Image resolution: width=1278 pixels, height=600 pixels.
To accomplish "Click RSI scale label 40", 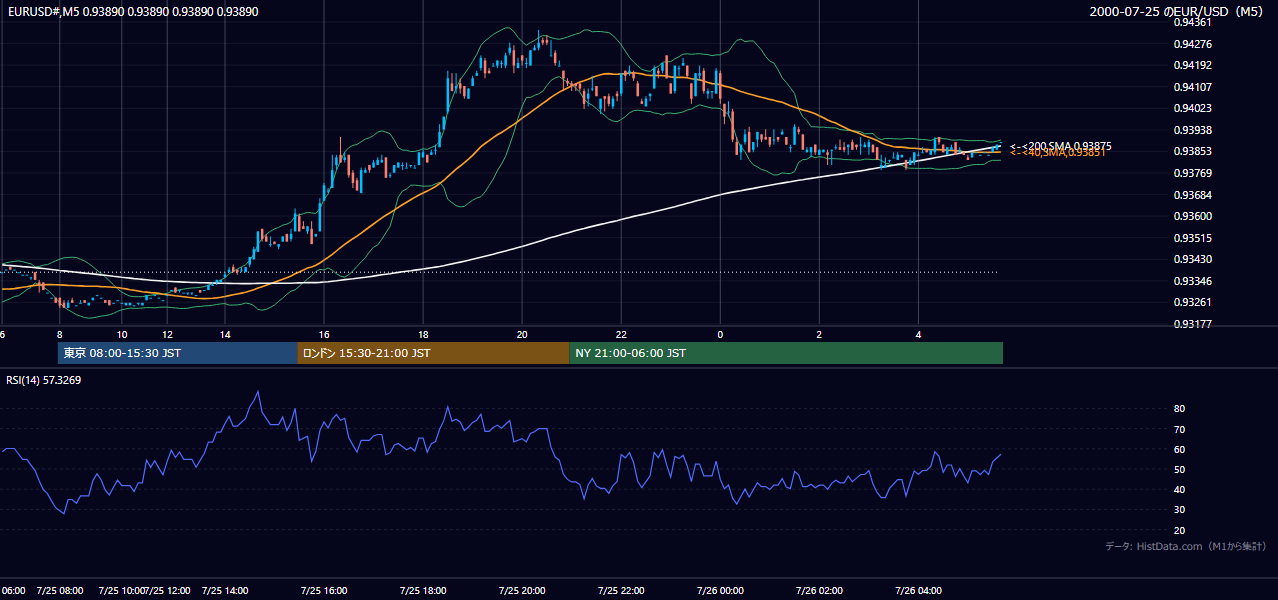I will 1179,490.
